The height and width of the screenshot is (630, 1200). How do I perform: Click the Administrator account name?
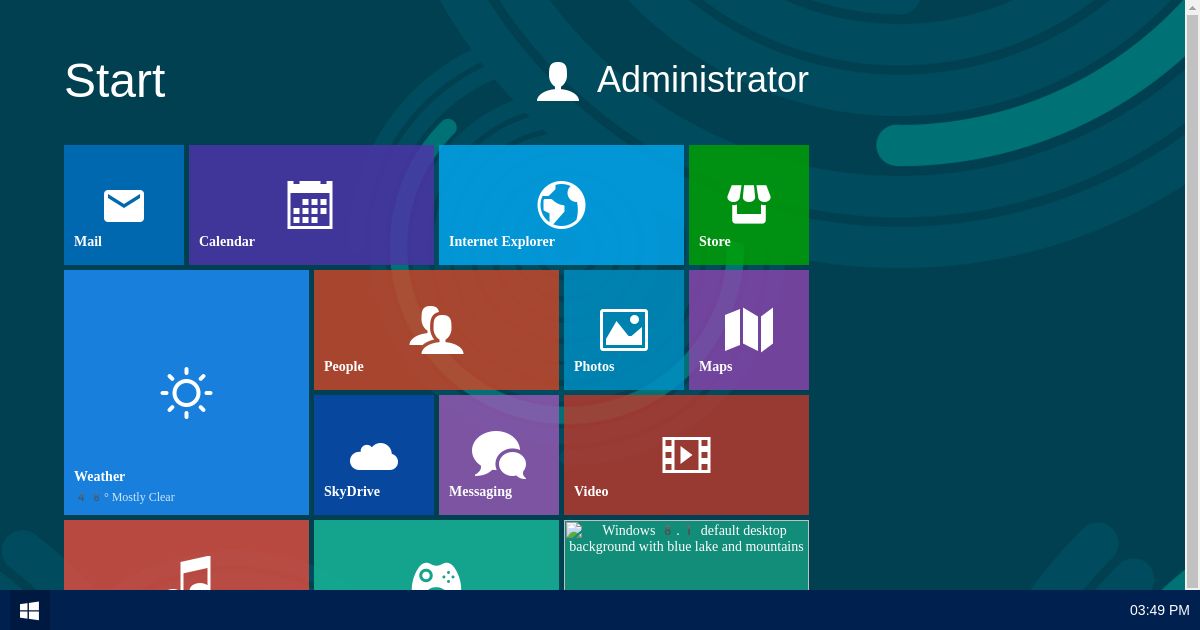point(702,80)
